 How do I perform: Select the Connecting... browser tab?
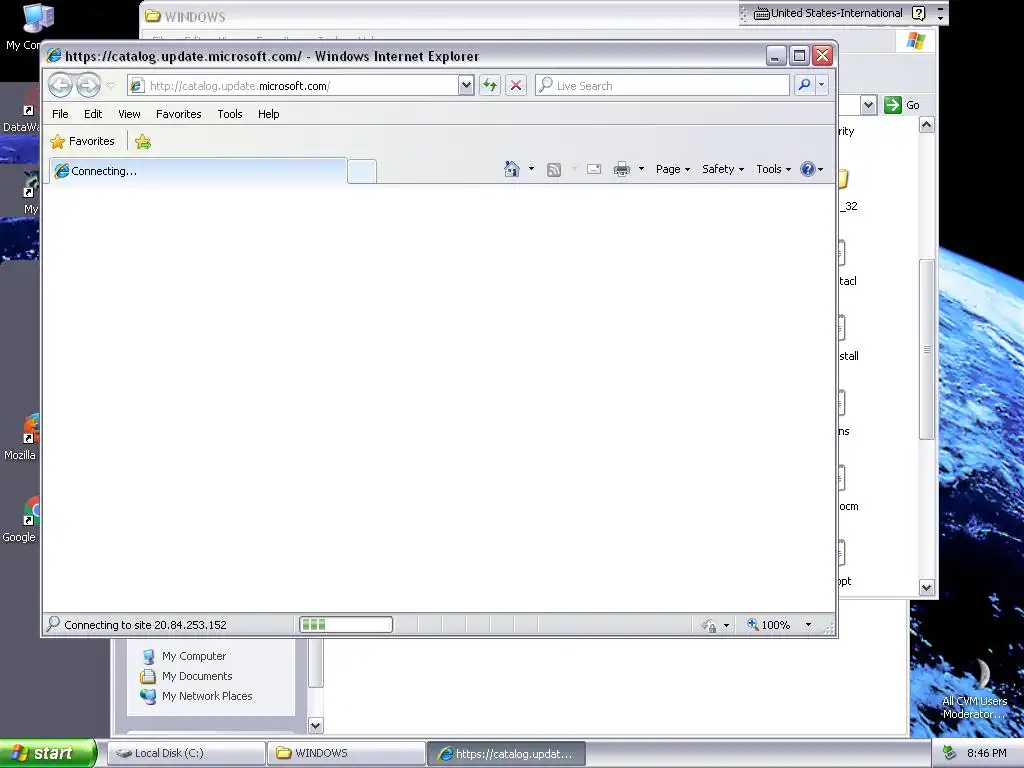click(199, 171)
